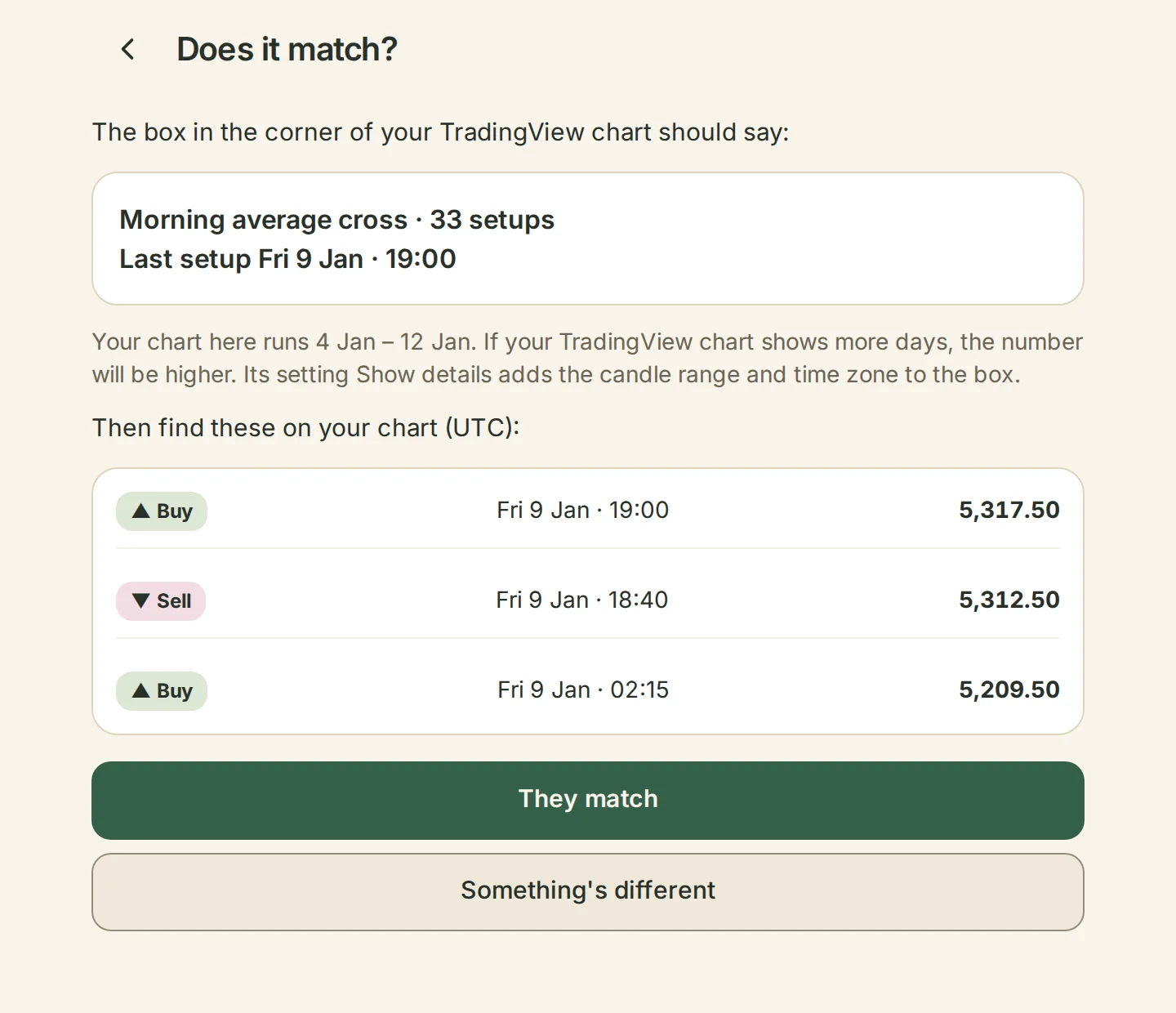
Task: Click the Morning average cross indicator name
Action: (263, 220)
